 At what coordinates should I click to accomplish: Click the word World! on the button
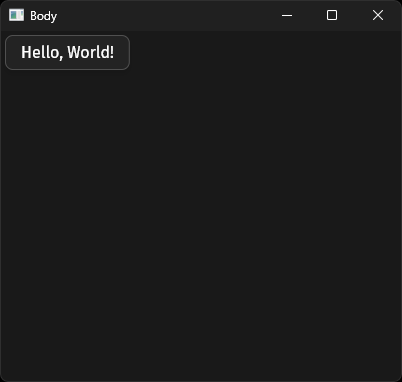coord(91,52)
